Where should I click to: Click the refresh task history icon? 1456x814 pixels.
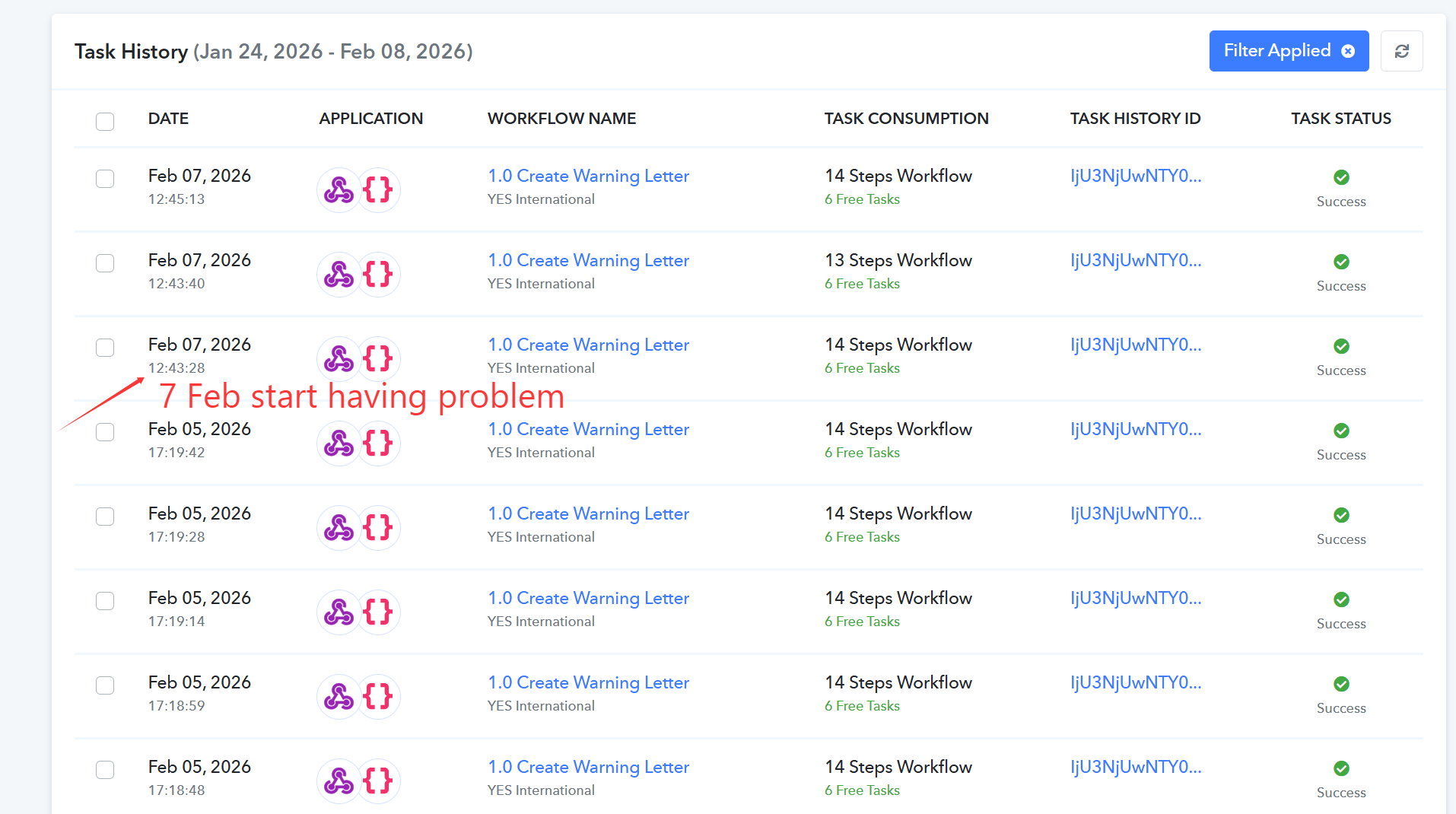(x=1401, y=51)
